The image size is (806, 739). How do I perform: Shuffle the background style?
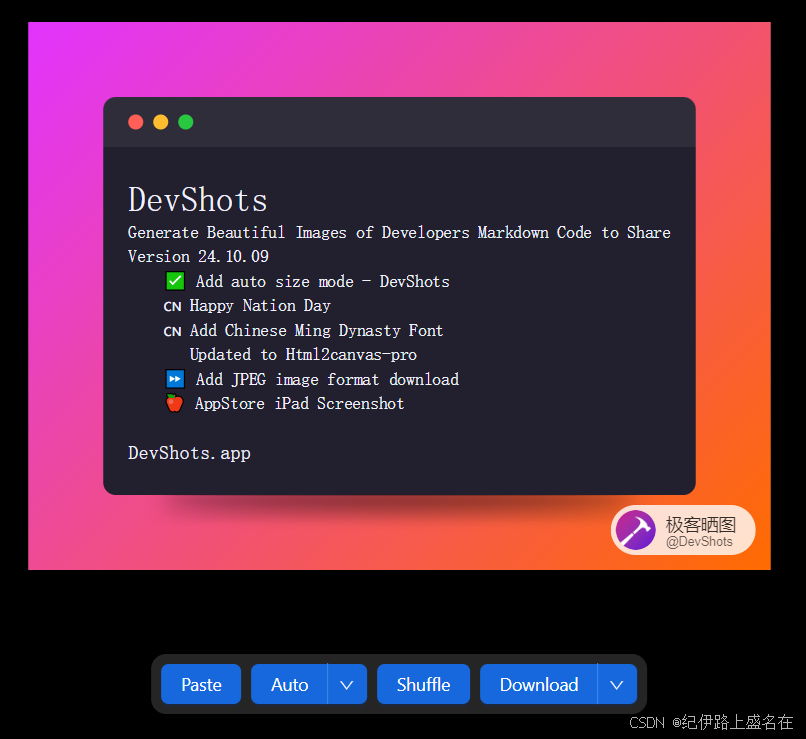(423, 684)
